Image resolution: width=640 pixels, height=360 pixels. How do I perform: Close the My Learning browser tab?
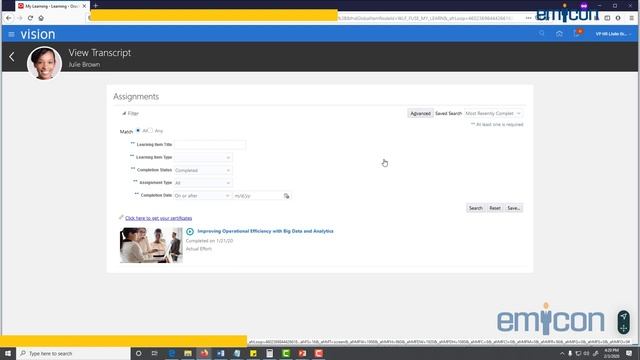[x=84, y=6]
